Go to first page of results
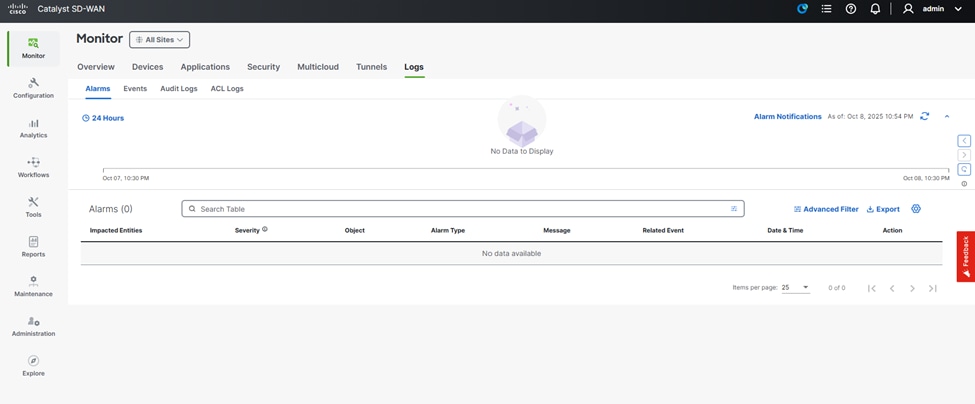The image size is (975, 404). (872, 288)
